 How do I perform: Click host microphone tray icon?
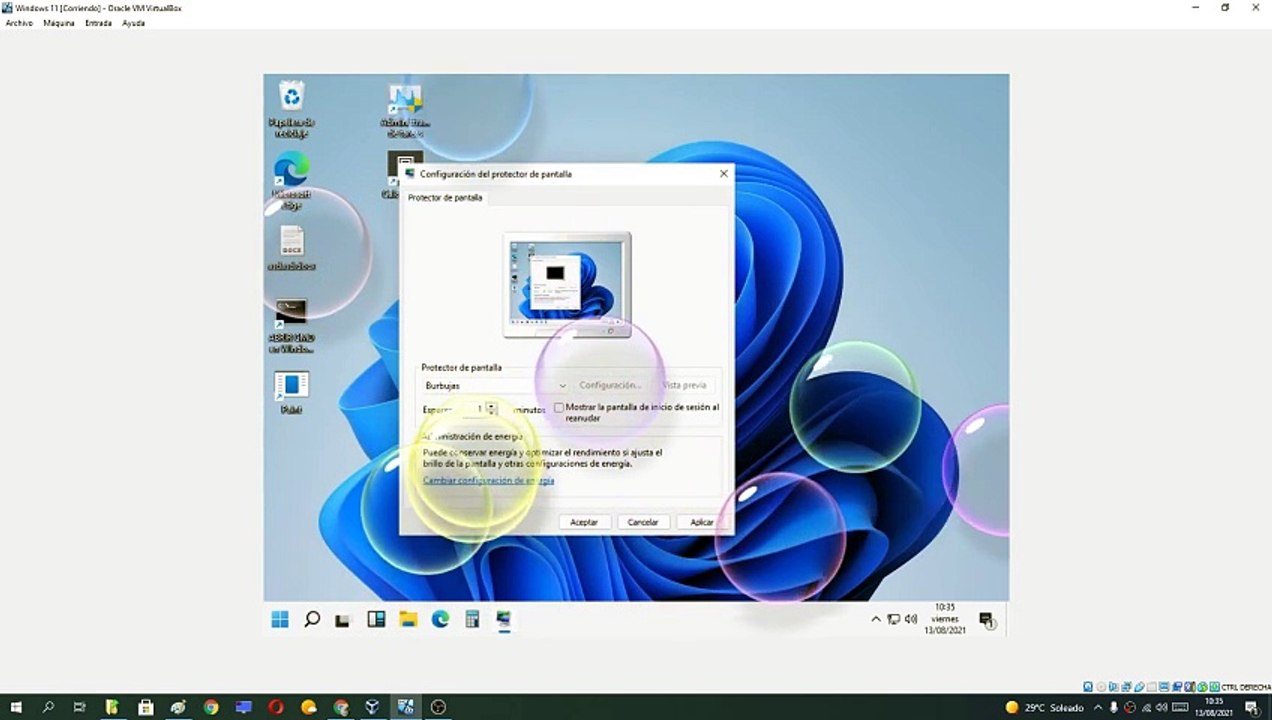(1114, 707)
